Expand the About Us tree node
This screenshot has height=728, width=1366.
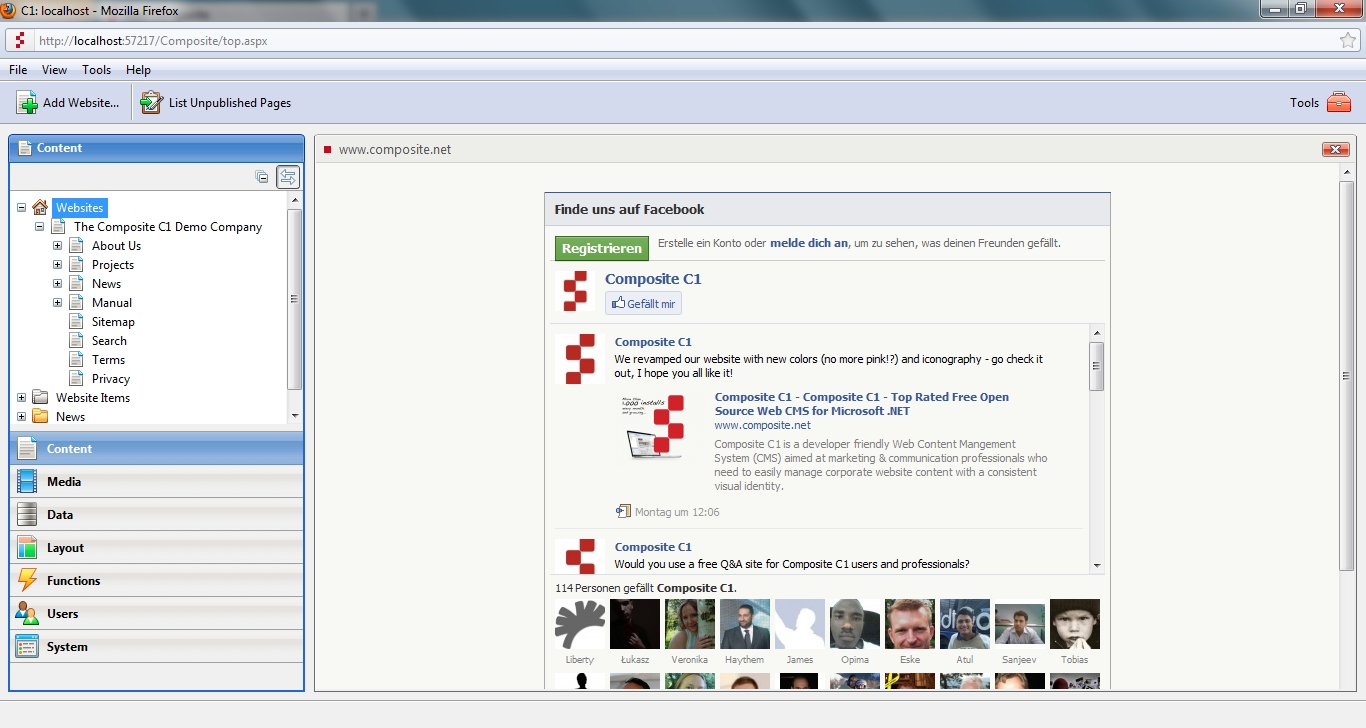[58, 246]
